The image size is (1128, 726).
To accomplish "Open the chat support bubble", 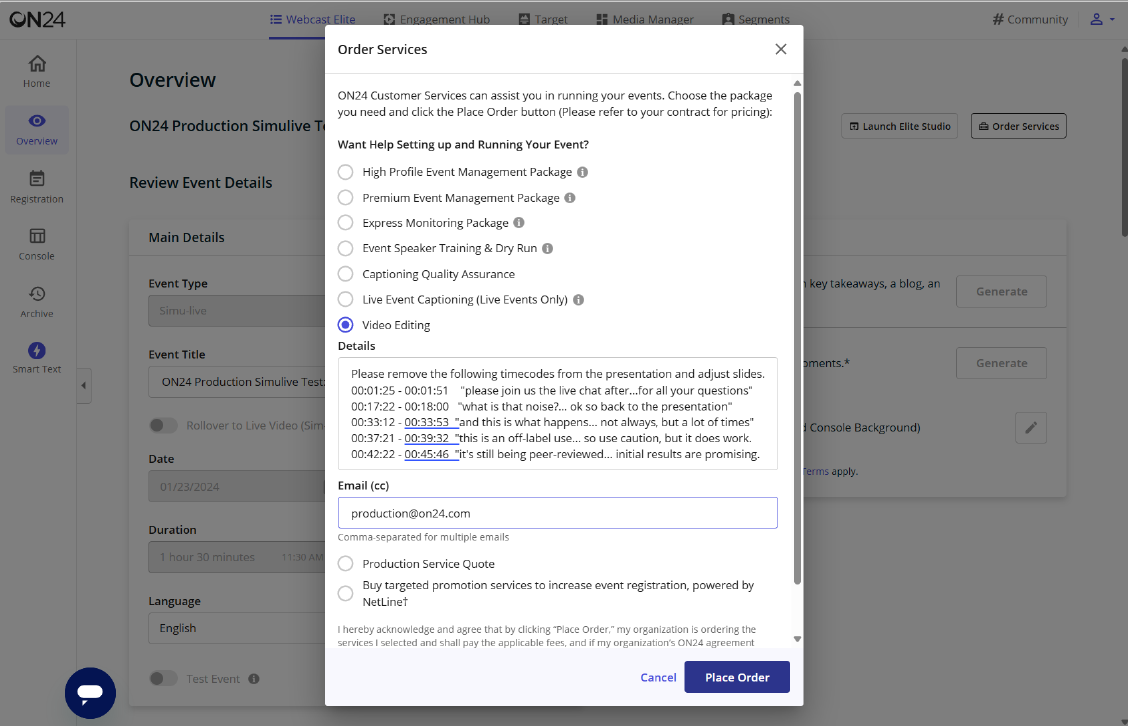I will [x=90, y=693].
